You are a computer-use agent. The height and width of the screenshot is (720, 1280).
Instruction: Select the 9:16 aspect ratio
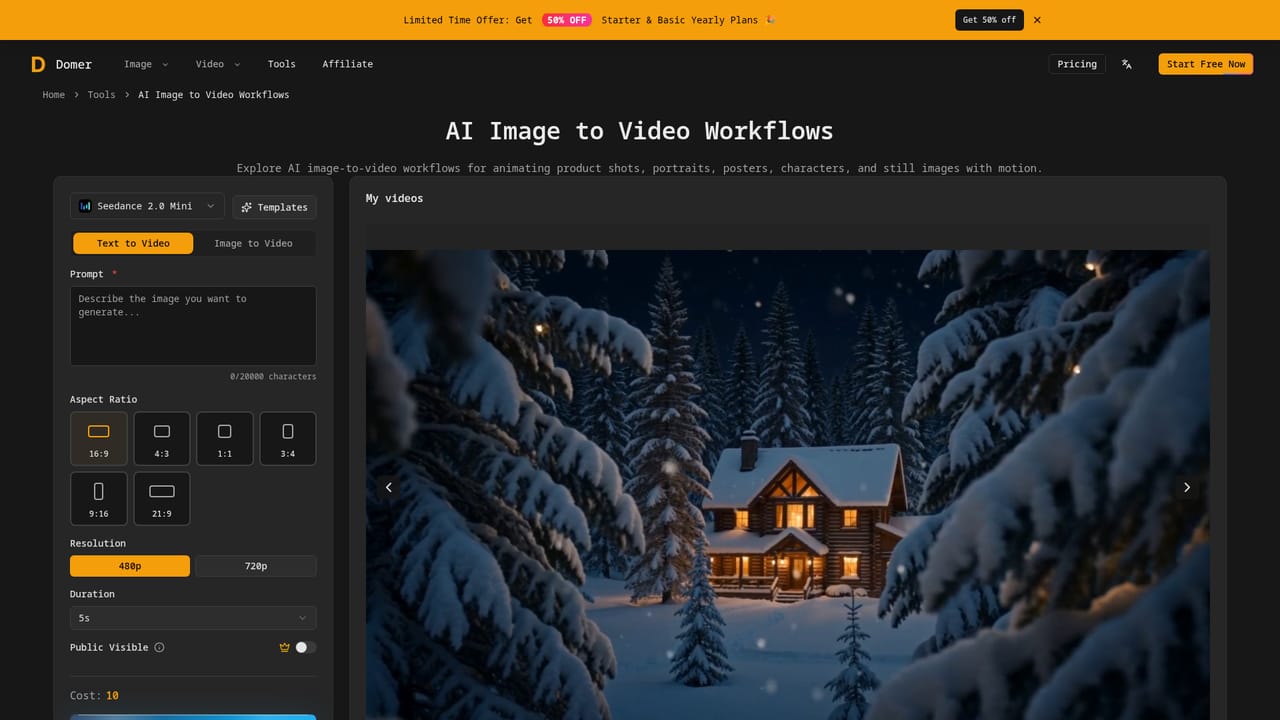tap(99, 498)
